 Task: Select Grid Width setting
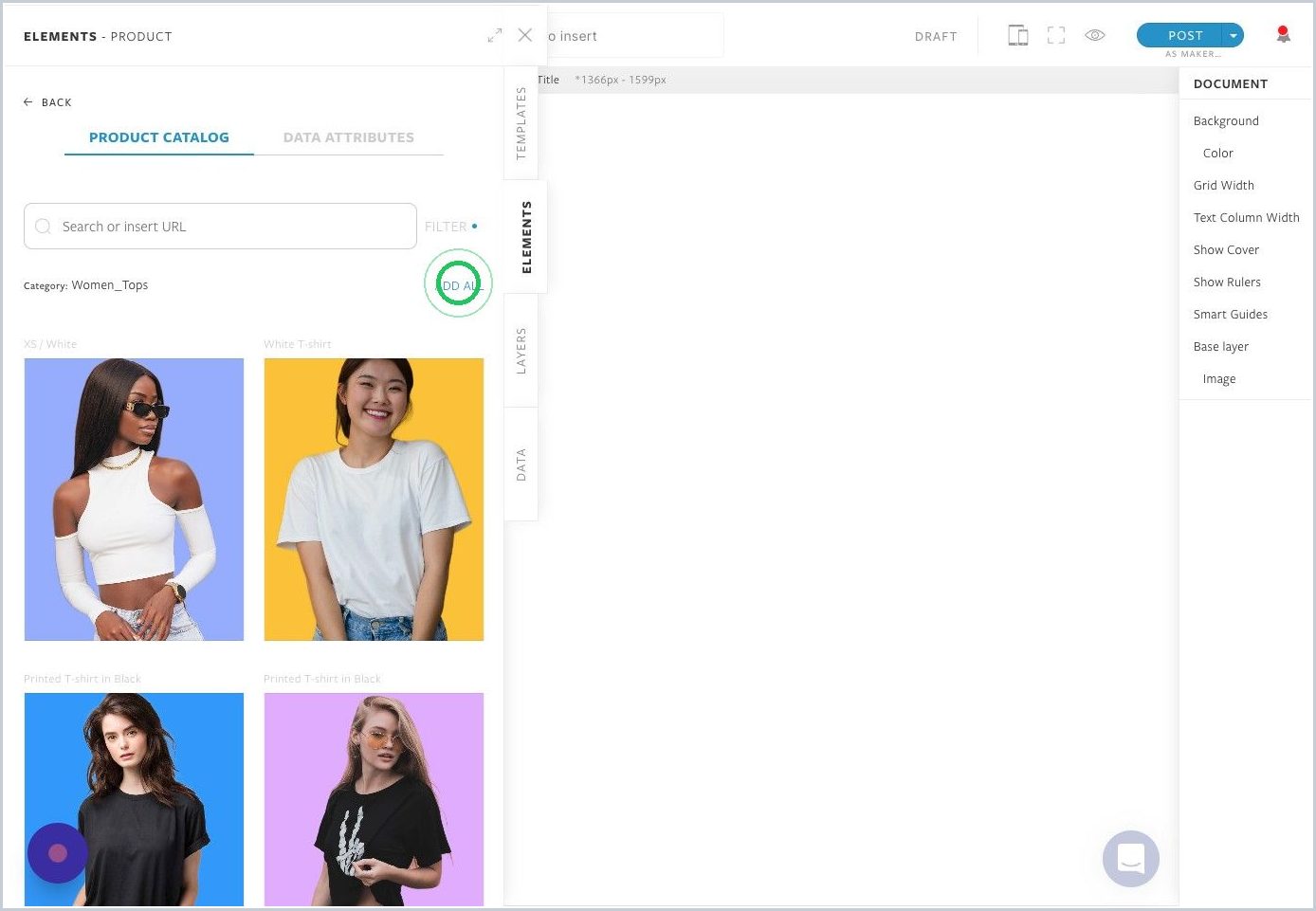click(x=1224, y=186)
